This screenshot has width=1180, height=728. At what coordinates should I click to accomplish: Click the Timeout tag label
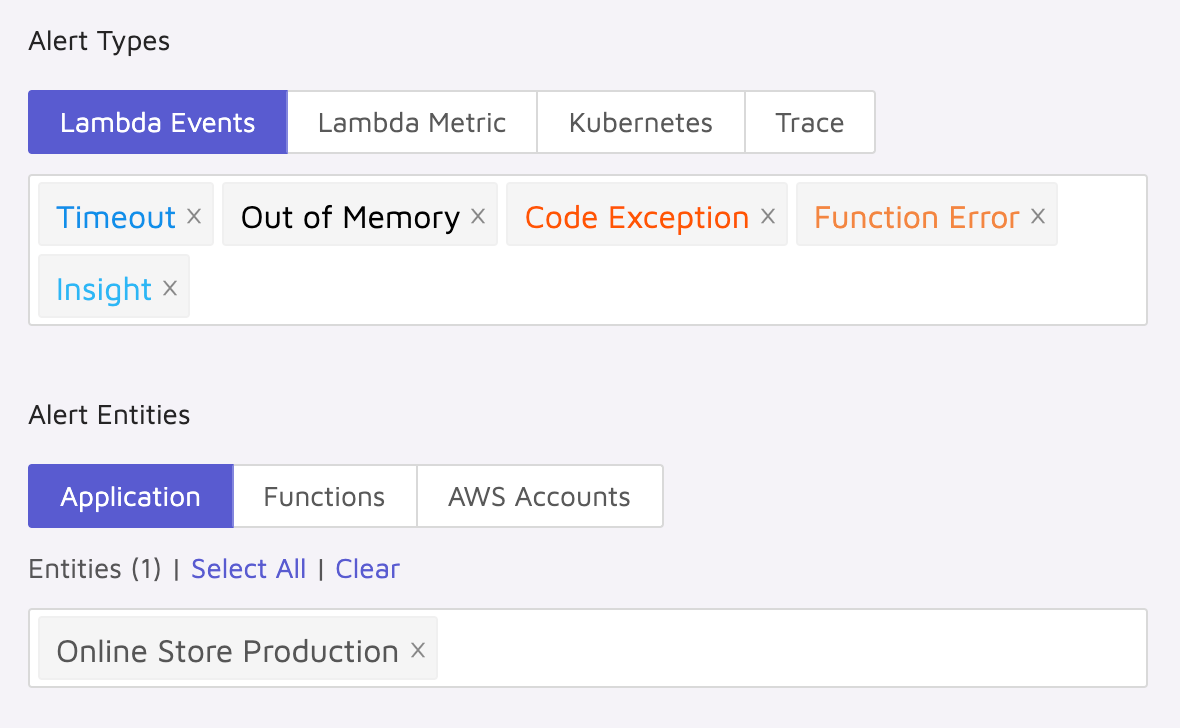point(116,218)
